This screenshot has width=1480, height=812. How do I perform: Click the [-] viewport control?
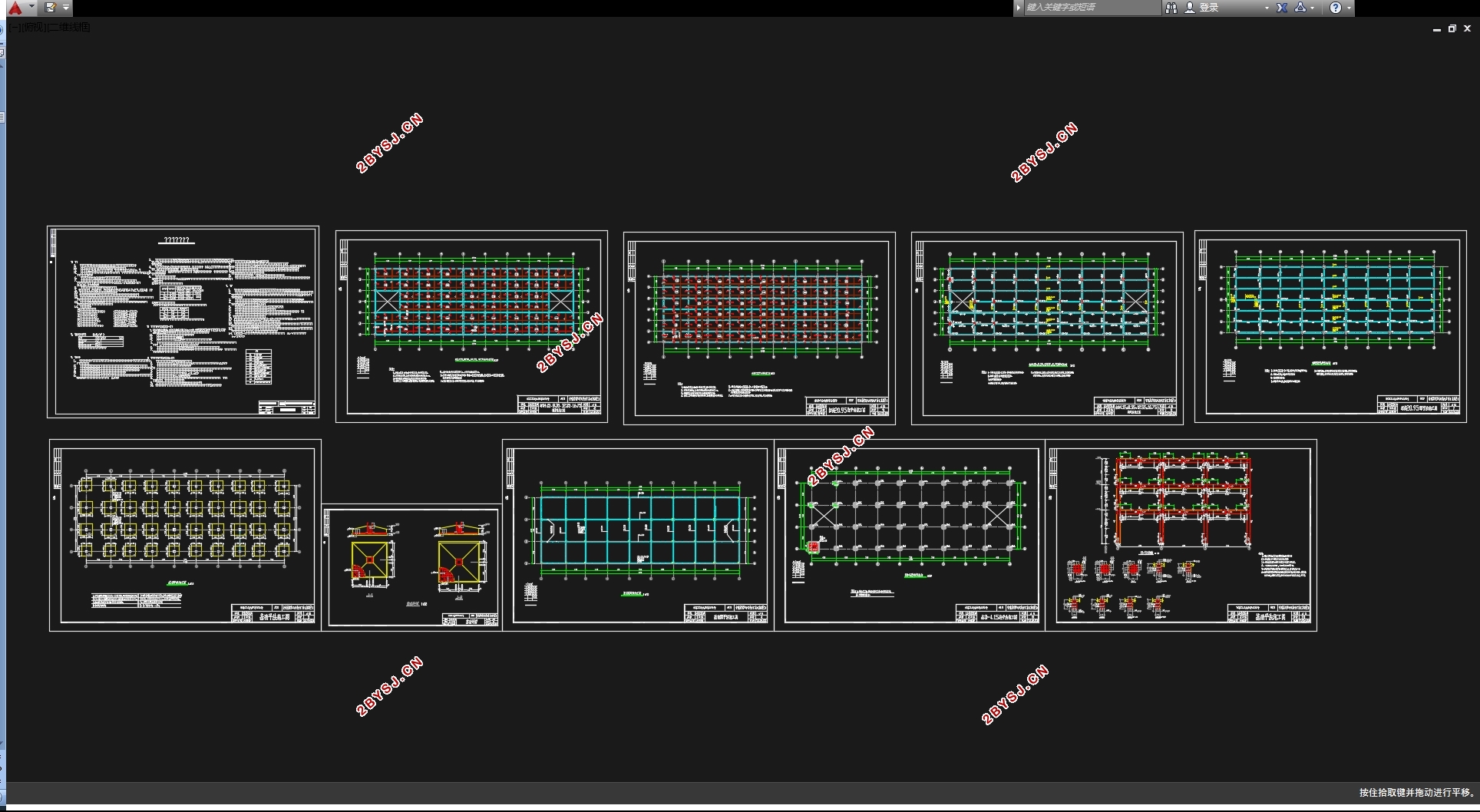point(15,28)
